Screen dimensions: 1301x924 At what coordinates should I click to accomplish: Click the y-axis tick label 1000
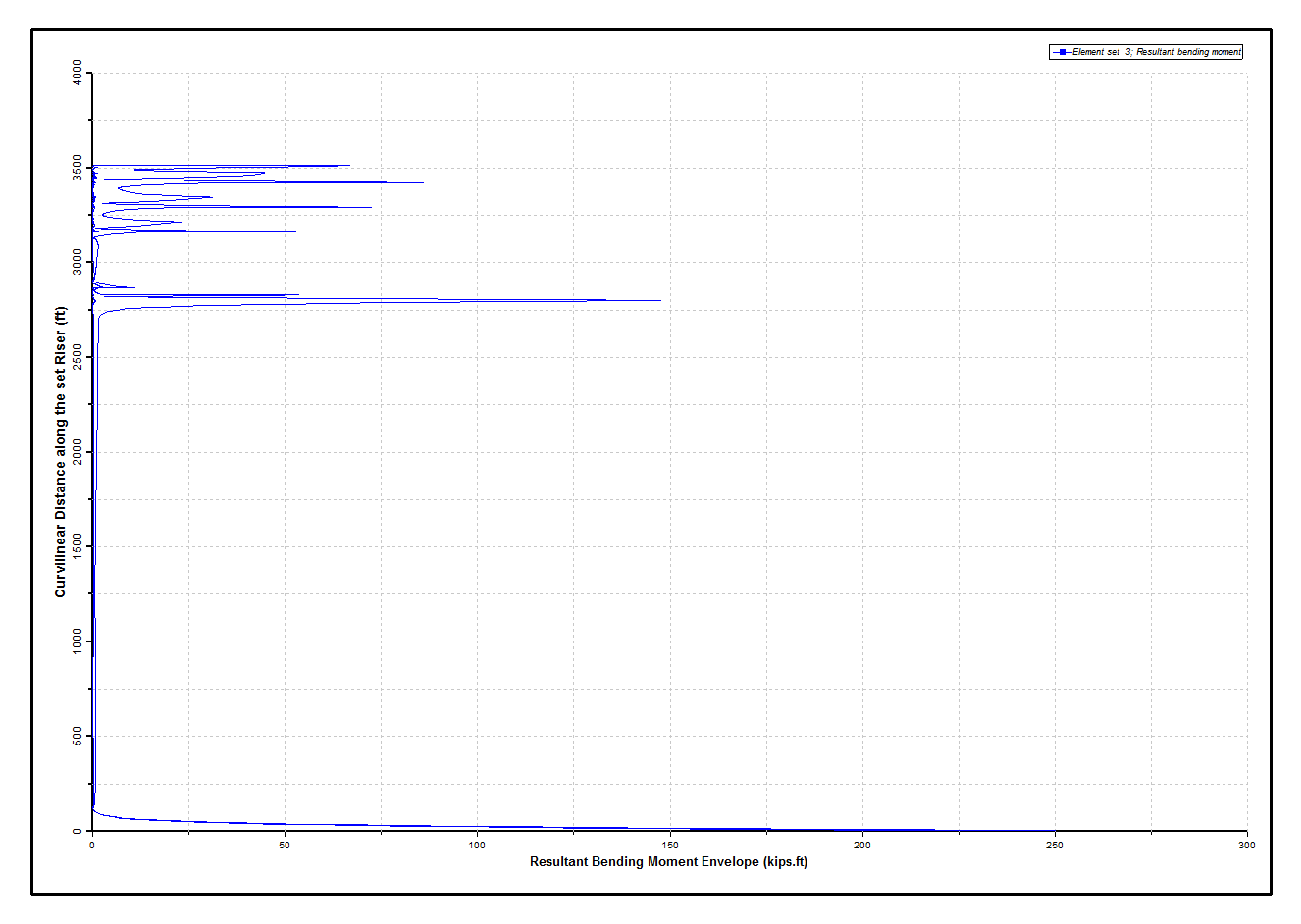(x=78, y=642)
